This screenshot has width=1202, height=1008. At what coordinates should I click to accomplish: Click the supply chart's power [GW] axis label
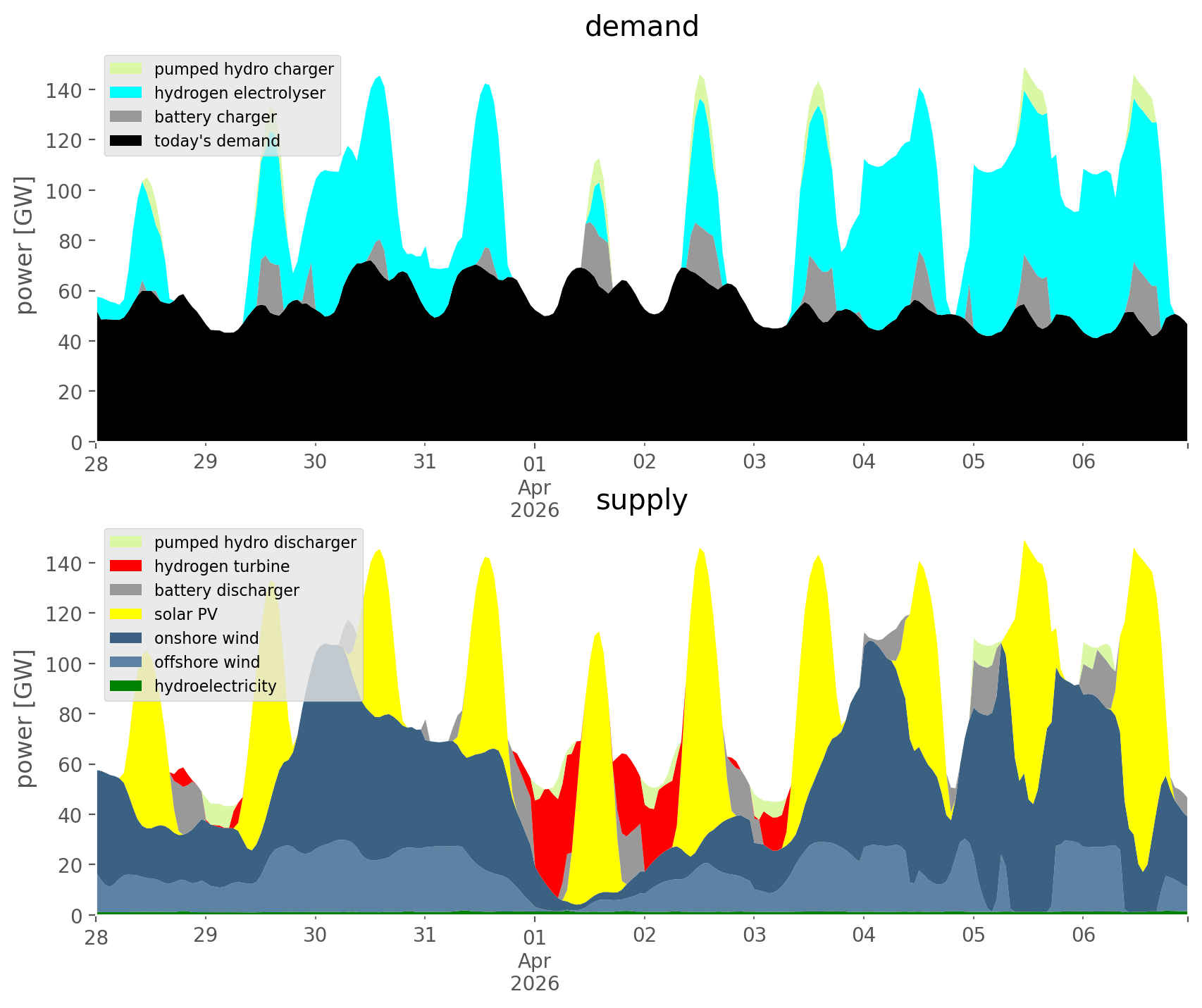pyautogui.click(x=25, y=718)
